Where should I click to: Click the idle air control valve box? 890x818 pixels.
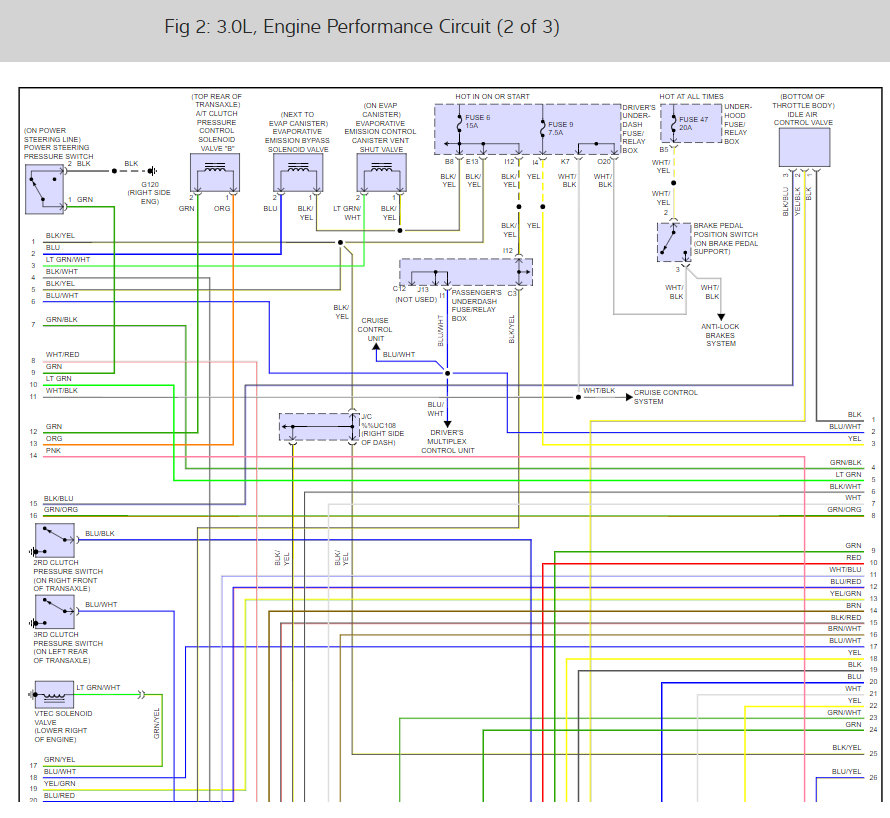coord(804,148)
